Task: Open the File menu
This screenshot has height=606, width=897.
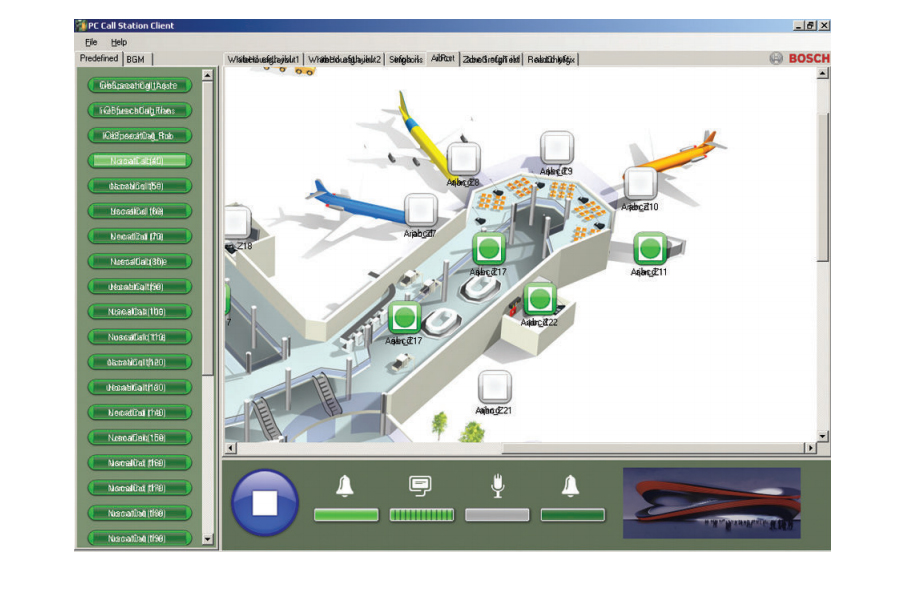Action: (91, 42)
